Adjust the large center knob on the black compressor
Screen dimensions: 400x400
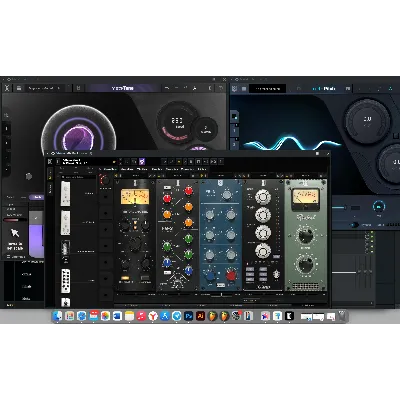tap(135, 245)
